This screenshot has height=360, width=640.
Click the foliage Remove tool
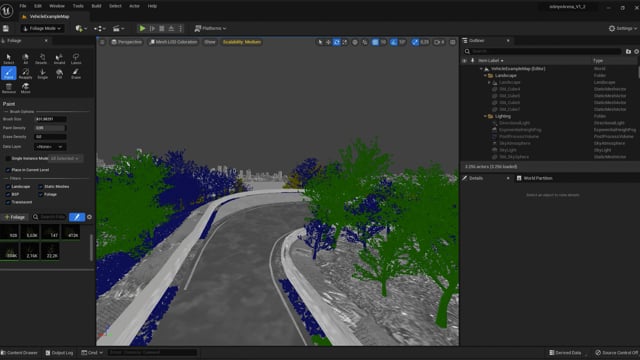pyautogui.click(x=8, y=88)
